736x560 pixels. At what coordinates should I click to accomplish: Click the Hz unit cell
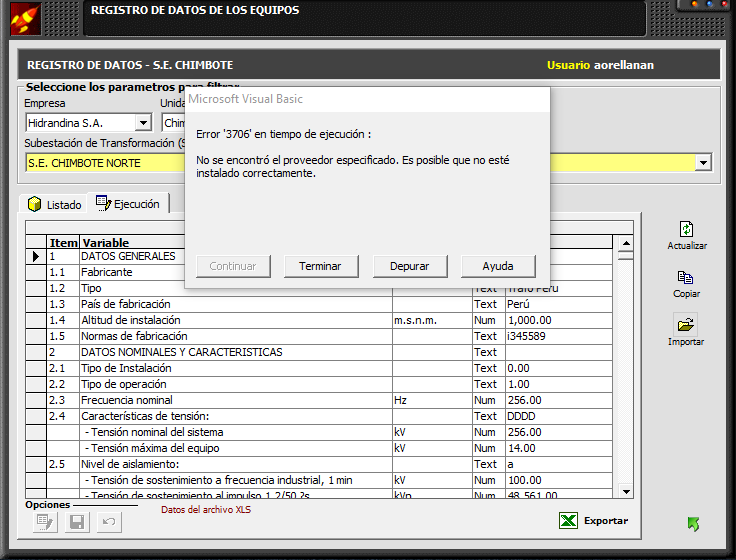pyautogui.click(x=432, y=400)
